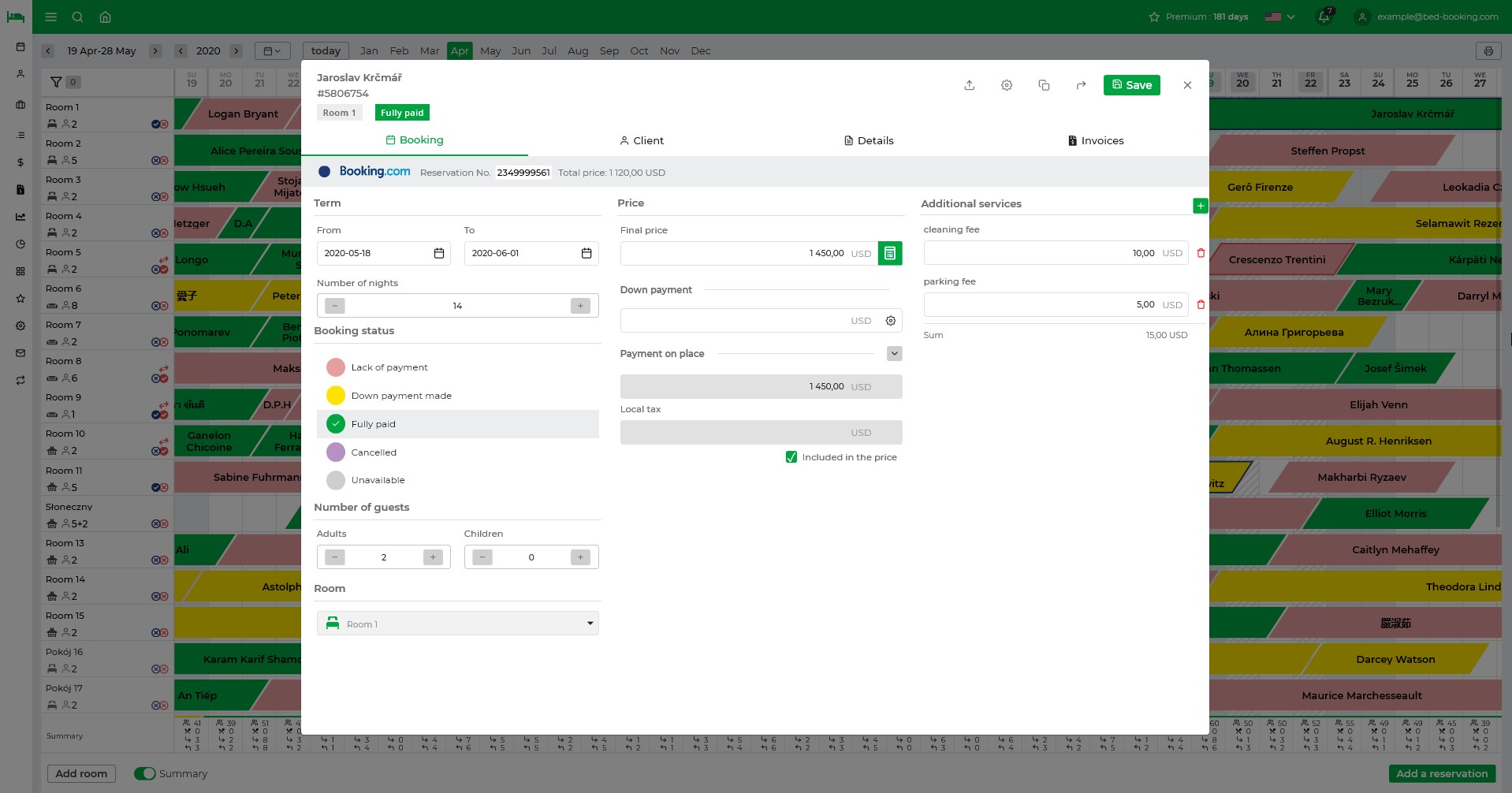The width and height of the screenshot is (1512, 793).
Task: Open the To date calendar picker
Action: [x=587, y=253]
